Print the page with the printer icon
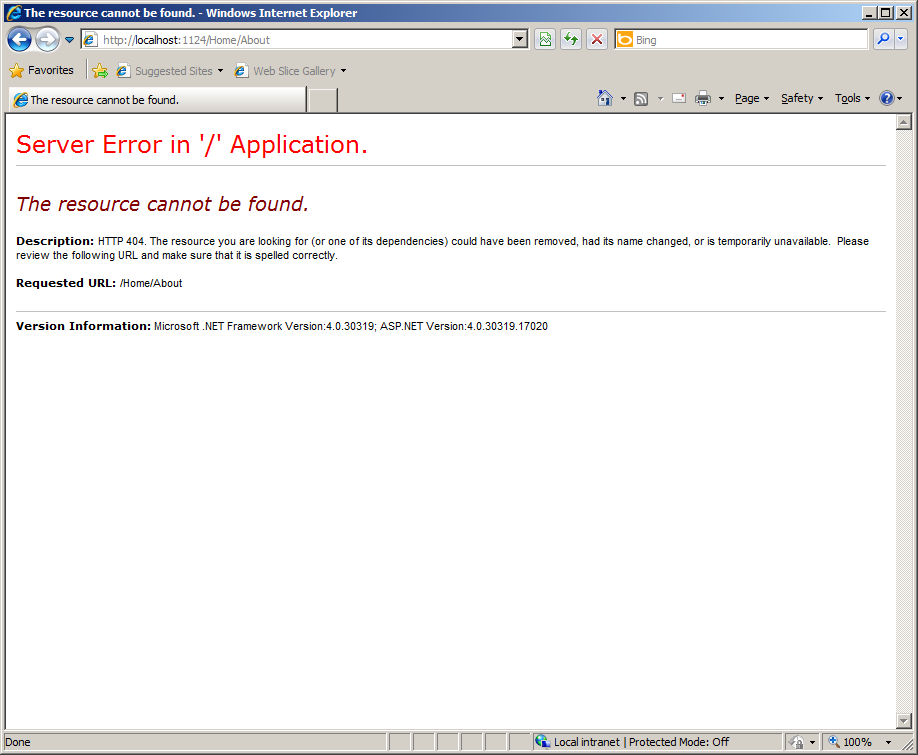Viewport: 918px width, 755px height. tap(703, 98)
